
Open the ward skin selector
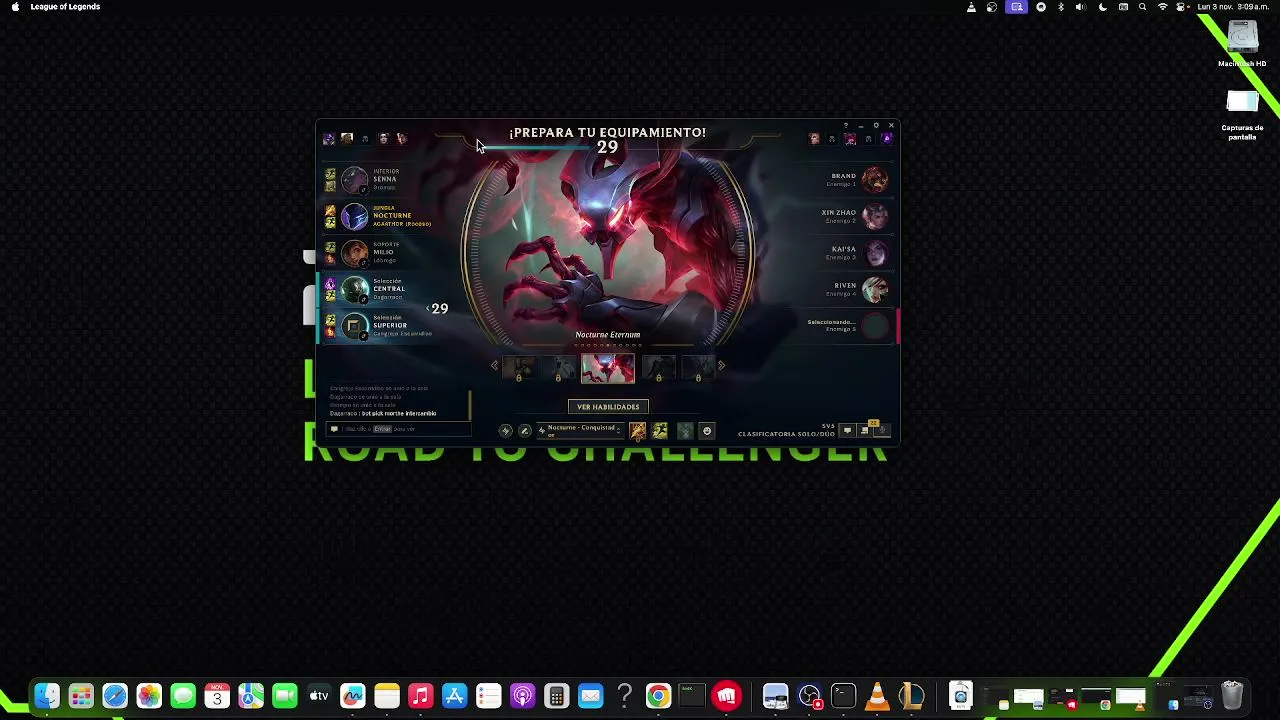[685, 431]
